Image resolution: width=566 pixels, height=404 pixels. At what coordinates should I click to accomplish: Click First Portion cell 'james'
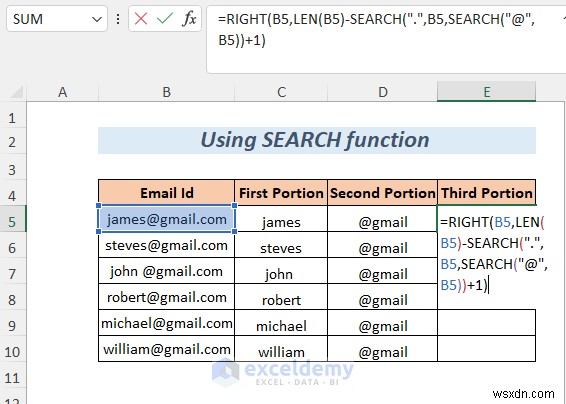(x=281, y=219)
